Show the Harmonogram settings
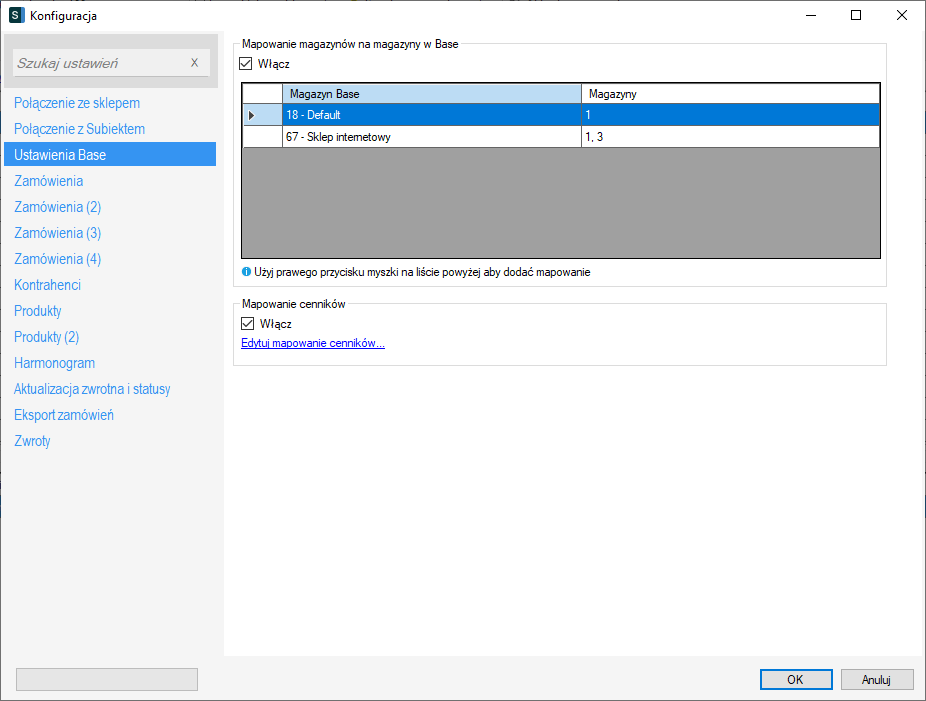 point(54,363)
